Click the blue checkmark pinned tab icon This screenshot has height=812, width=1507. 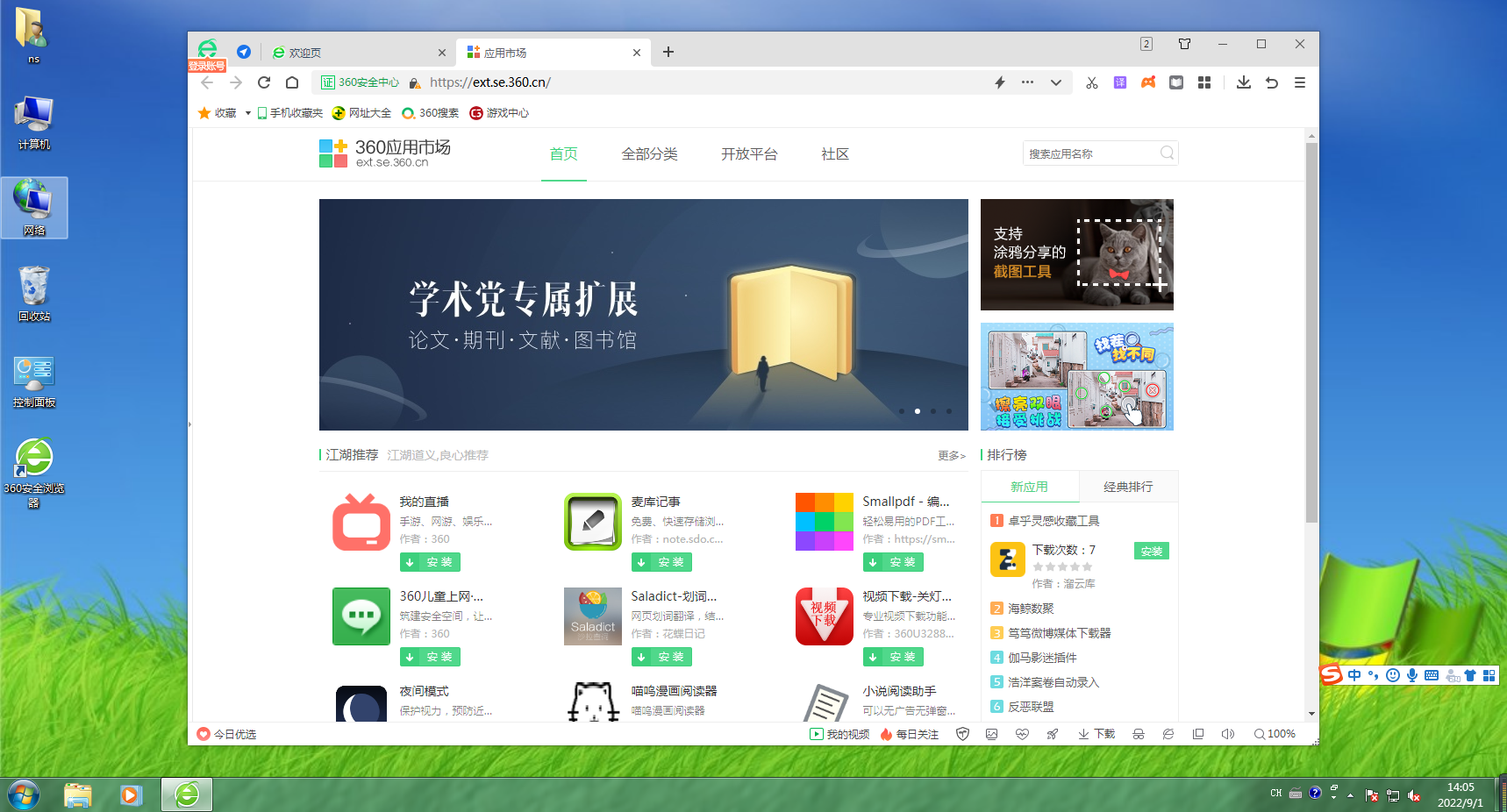pyautogui.click(x=244, y=52)
